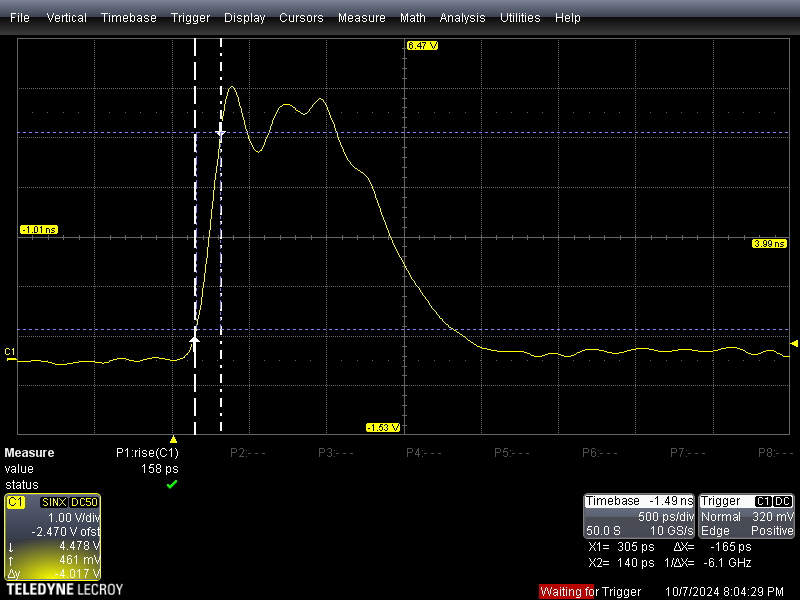Viewport: 800px width, 600px height.
Task: Select the P1 rise(C1) measurement
Action: (x=147, y=453)
